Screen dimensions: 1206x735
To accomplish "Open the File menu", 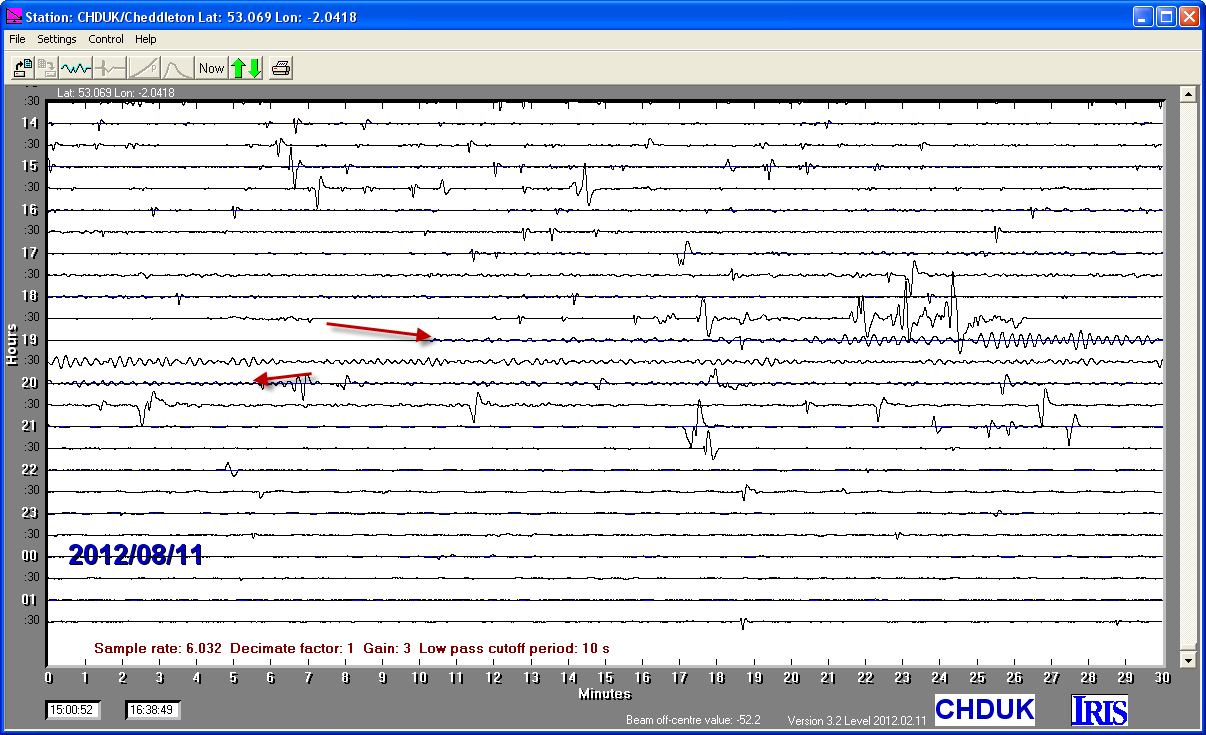I will pyautogui.click(x=17, y=39).
